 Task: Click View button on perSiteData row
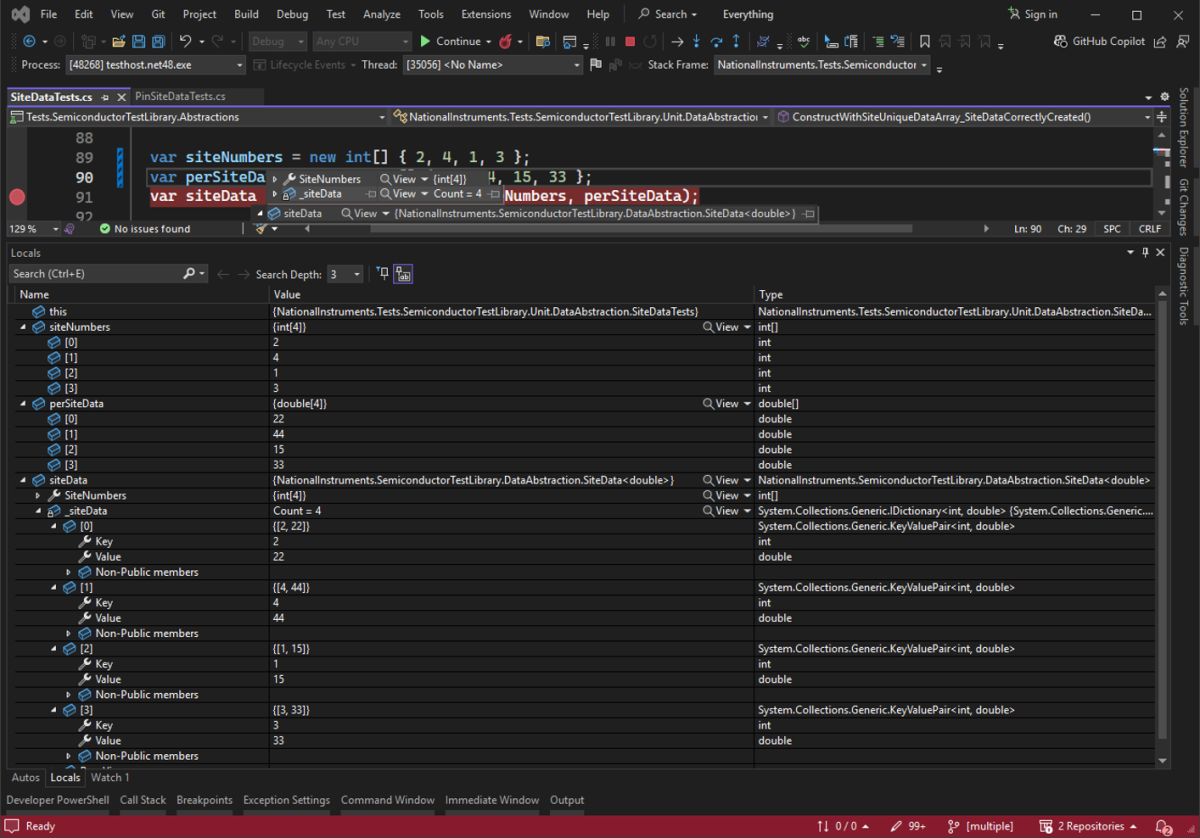tap(721, 404)
